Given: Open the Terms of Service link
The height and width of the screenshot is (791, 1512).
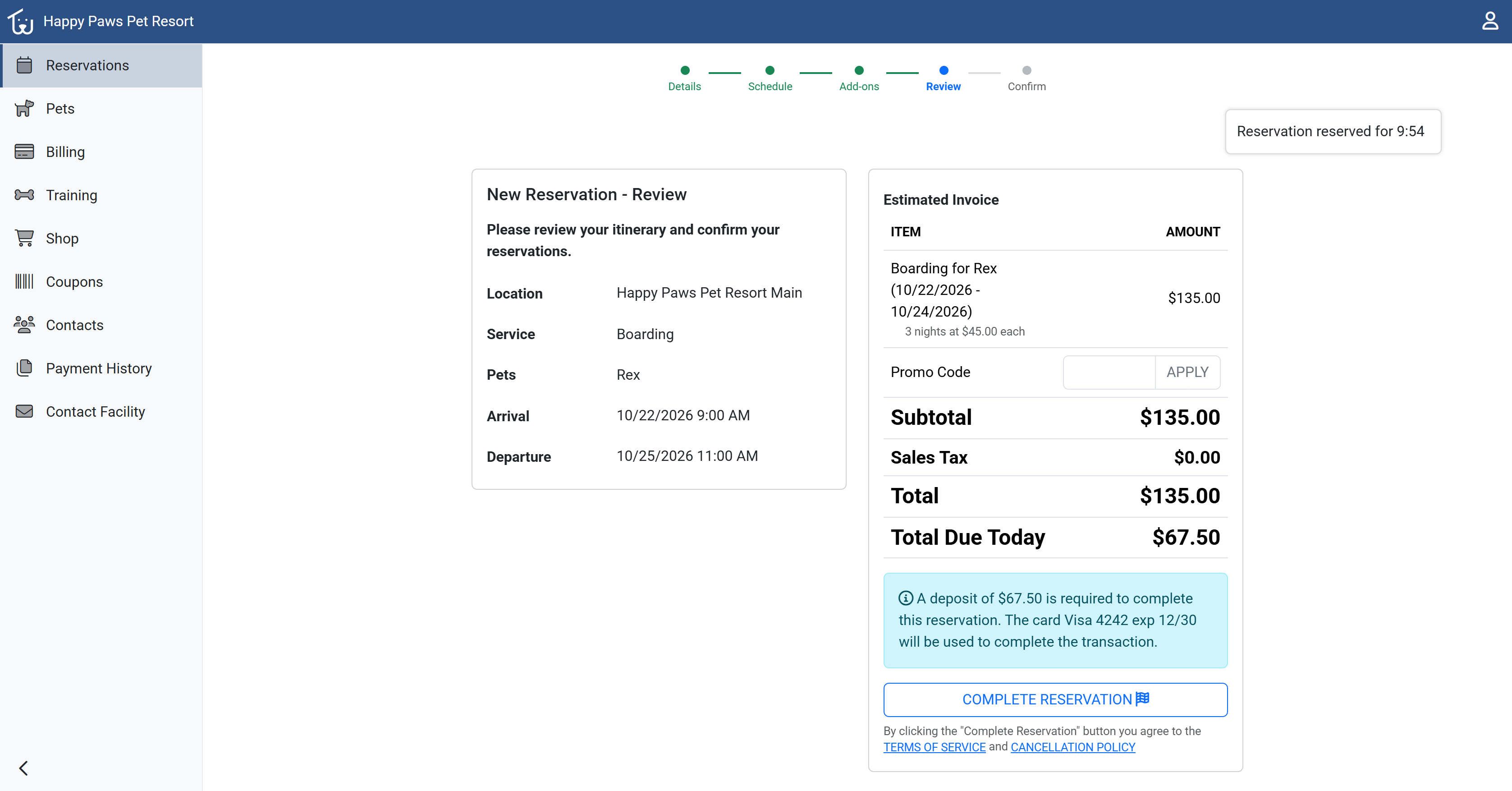Looking at the screenshot, I should pyautogui.click(x=935, y=747).
